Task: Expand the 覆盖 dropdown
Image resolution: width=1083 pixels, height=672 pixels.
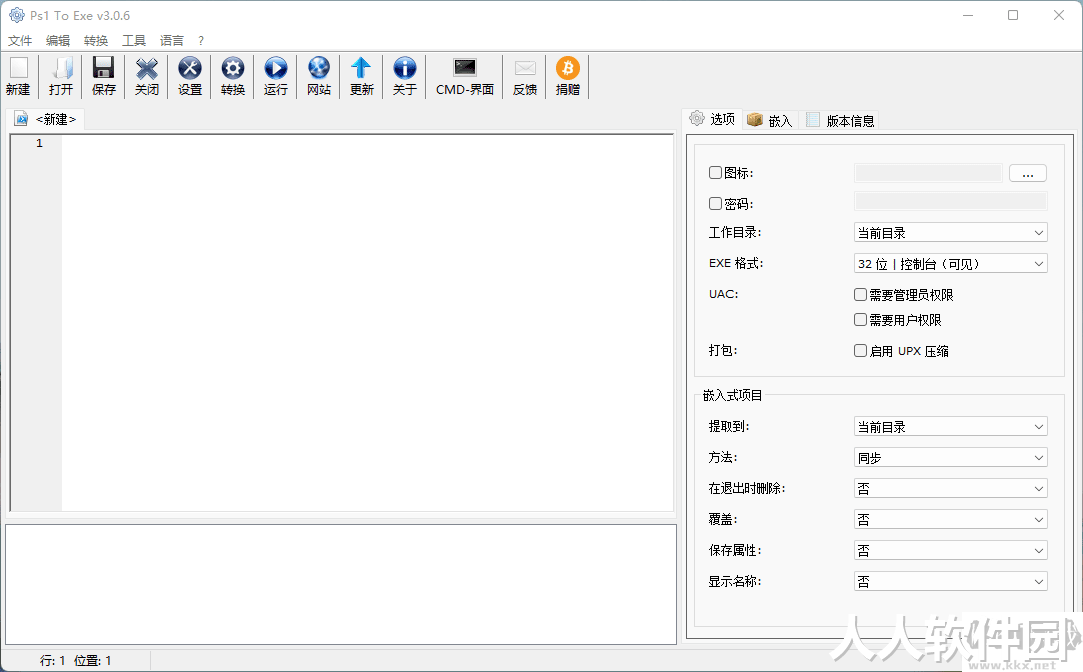Action: (950, 519)
